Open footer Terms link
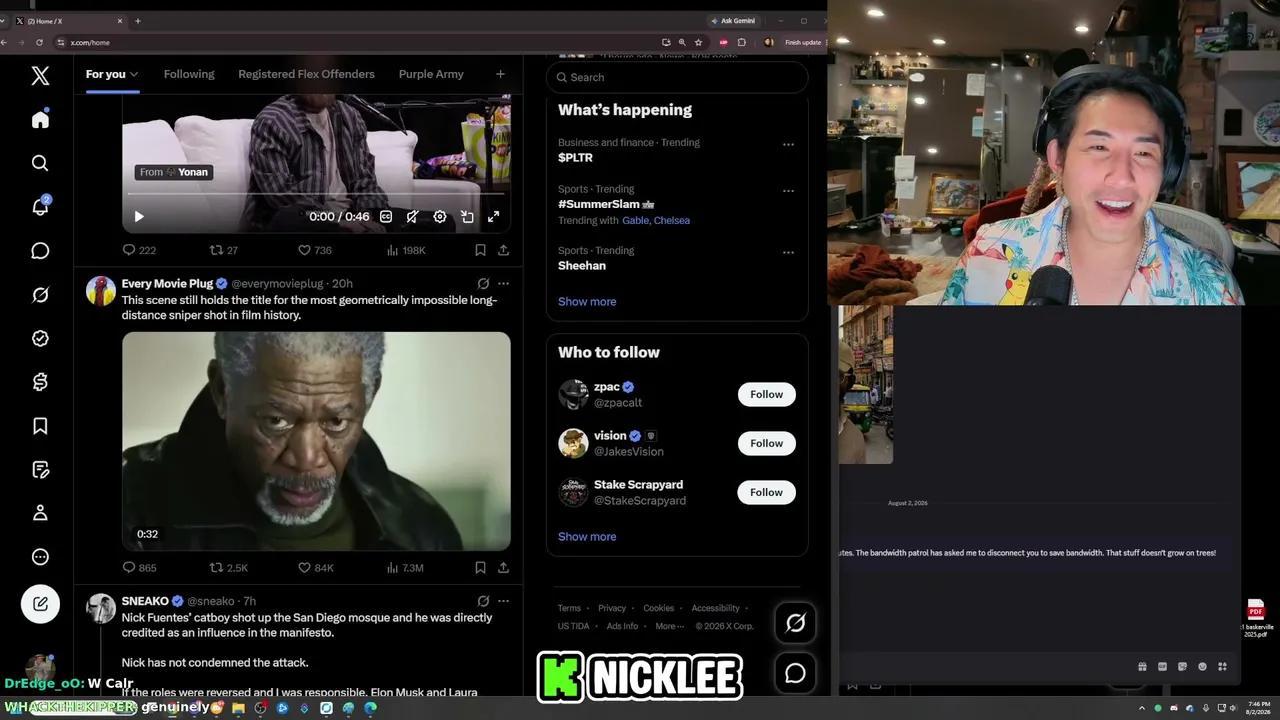Image resolution: width=1280 pixels, height=720 pixels. [569, 608]
